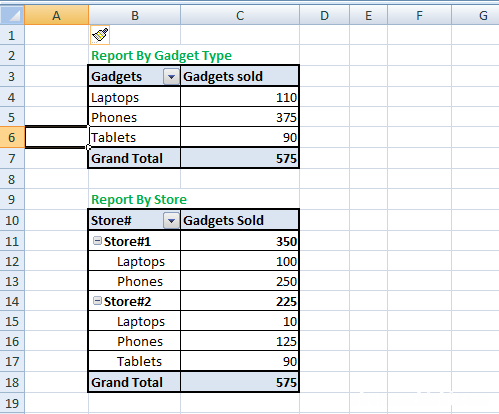Click the Select All corner triangle
The image size is (499, 414).
point(12,15)
